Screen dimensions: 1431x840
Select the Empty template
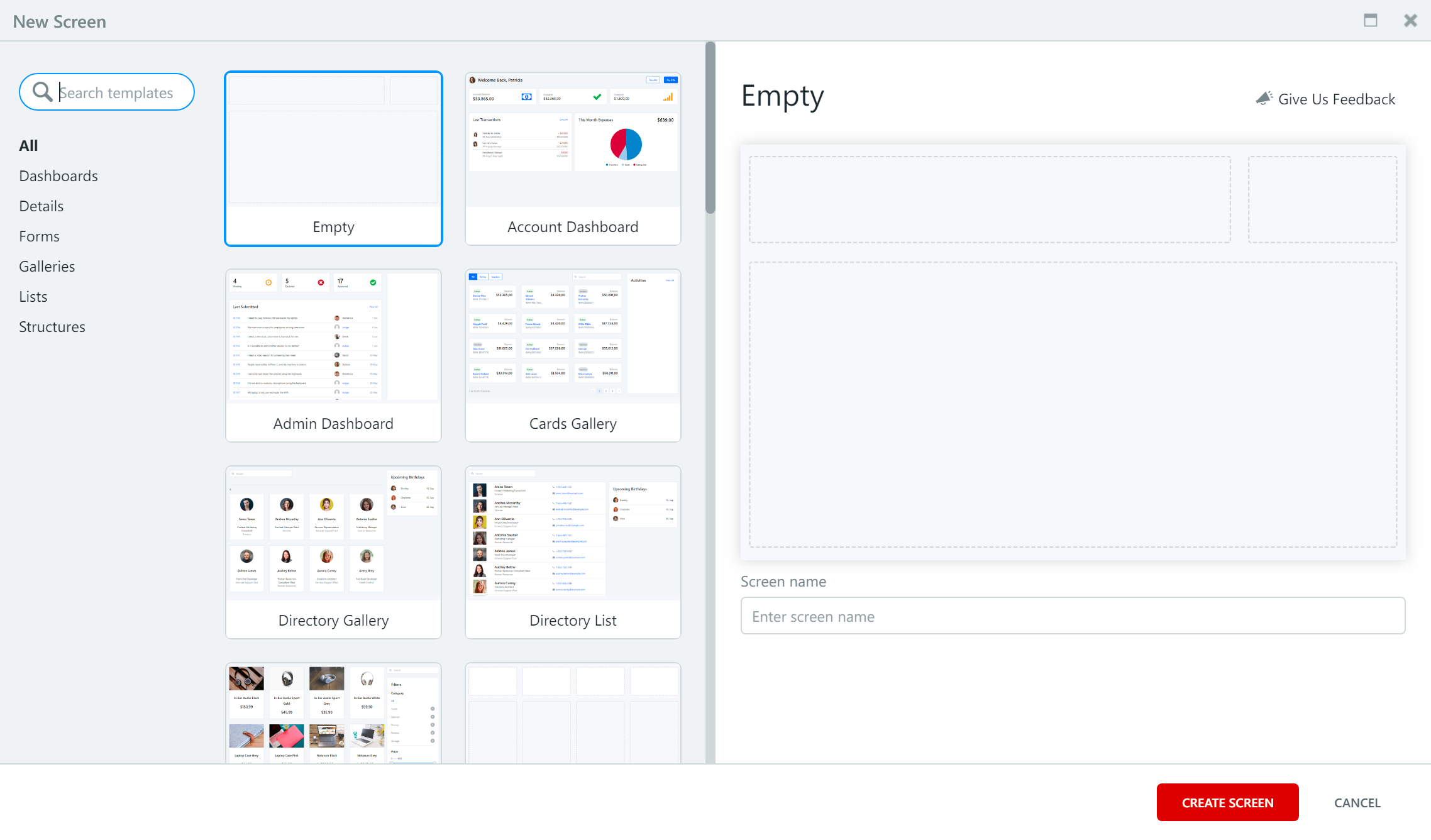tap(333, 158)
